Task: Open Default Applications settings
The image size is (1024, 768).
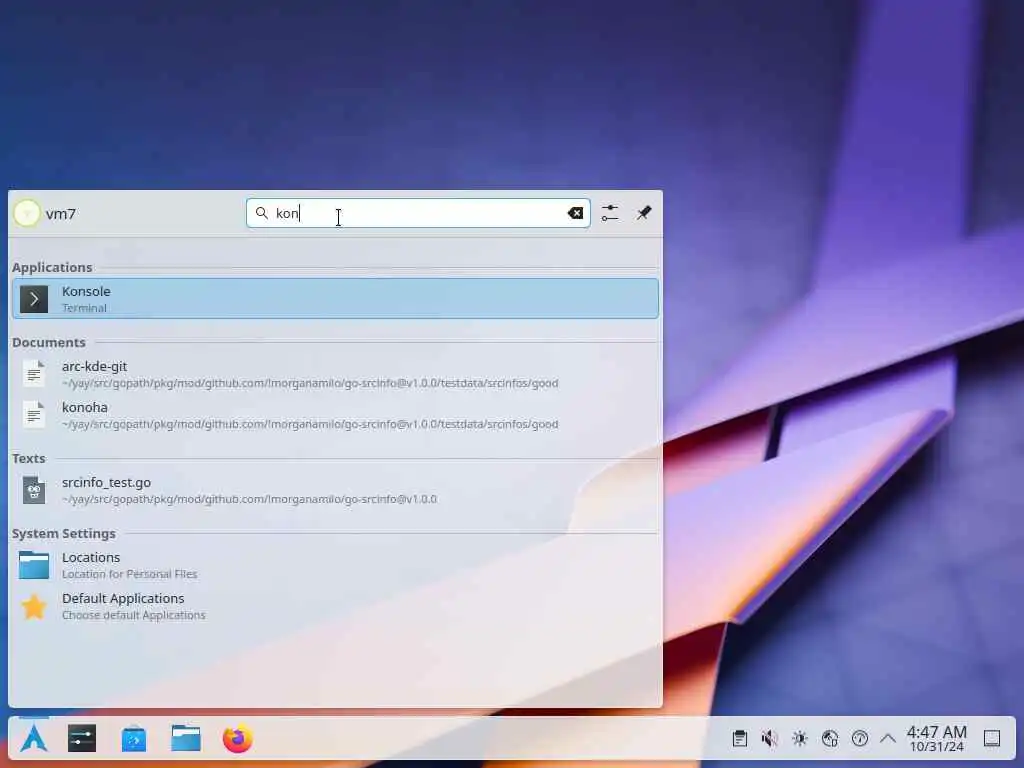Action: coord(335,607)
